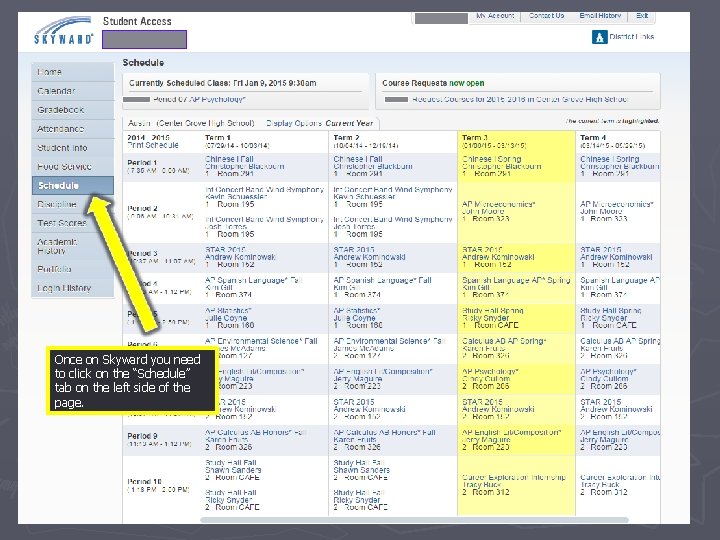This screenshot has height=540, width=720.
Task: Click the Period 1 row label
Action: click(x=142, y=163)
